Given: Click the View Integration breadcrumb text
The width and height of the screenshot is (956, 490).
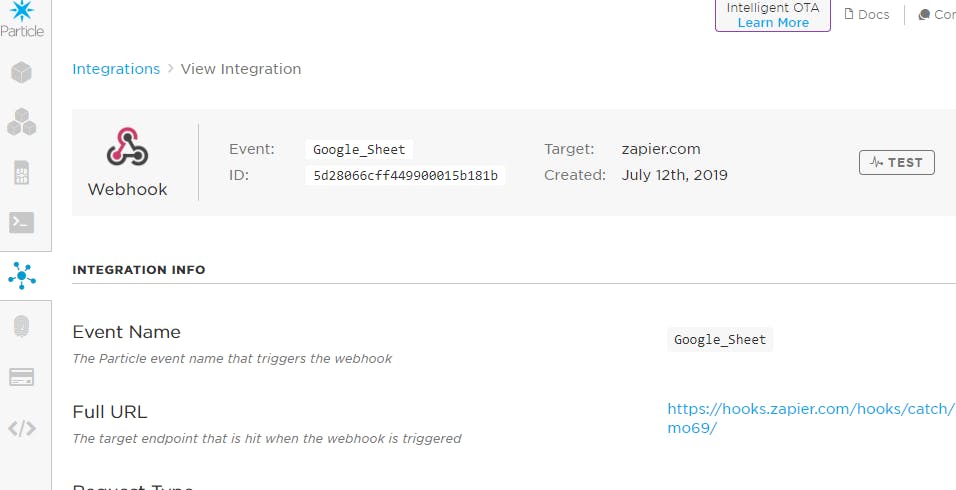Looking at the screenshot, I should 240,69.
